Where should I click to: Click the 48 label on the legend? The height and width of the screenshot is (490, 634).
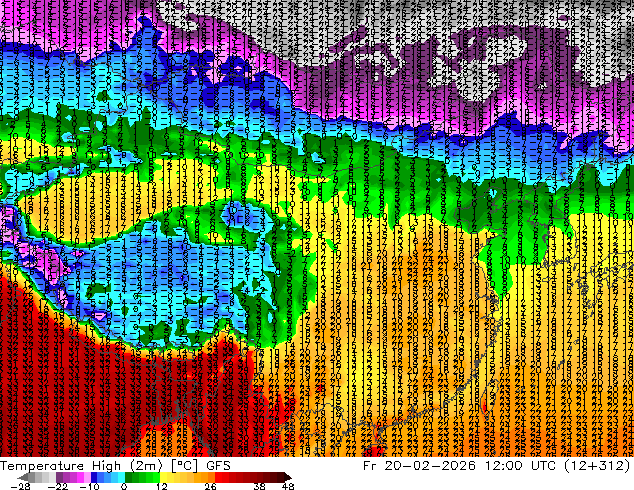(288, 486)
